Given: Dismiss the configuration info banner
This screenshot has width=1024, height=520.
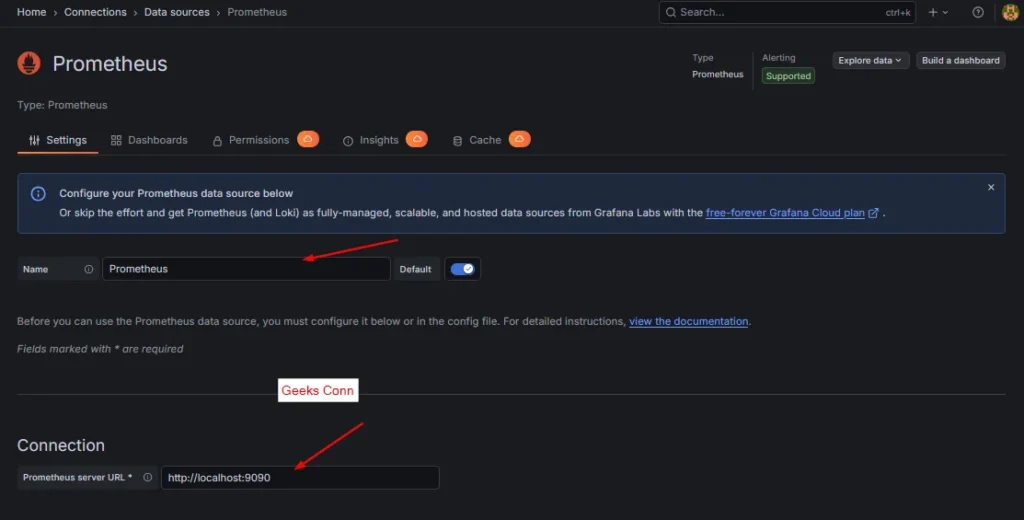Looking at the screenshot, I should 991,187.
